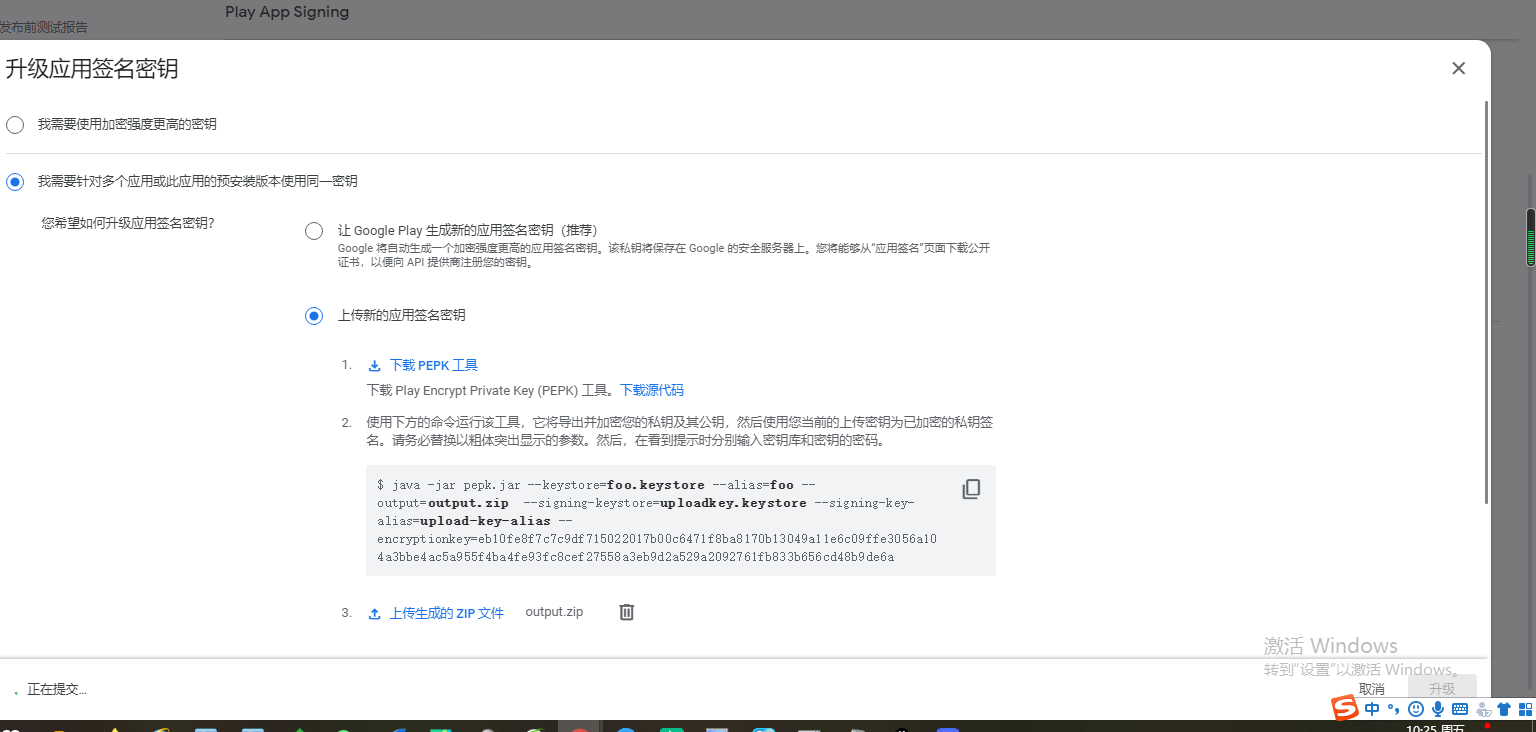Open the 下载源代码 link
This screenshot has width=1536, height=732.
(x=652, y=390)
